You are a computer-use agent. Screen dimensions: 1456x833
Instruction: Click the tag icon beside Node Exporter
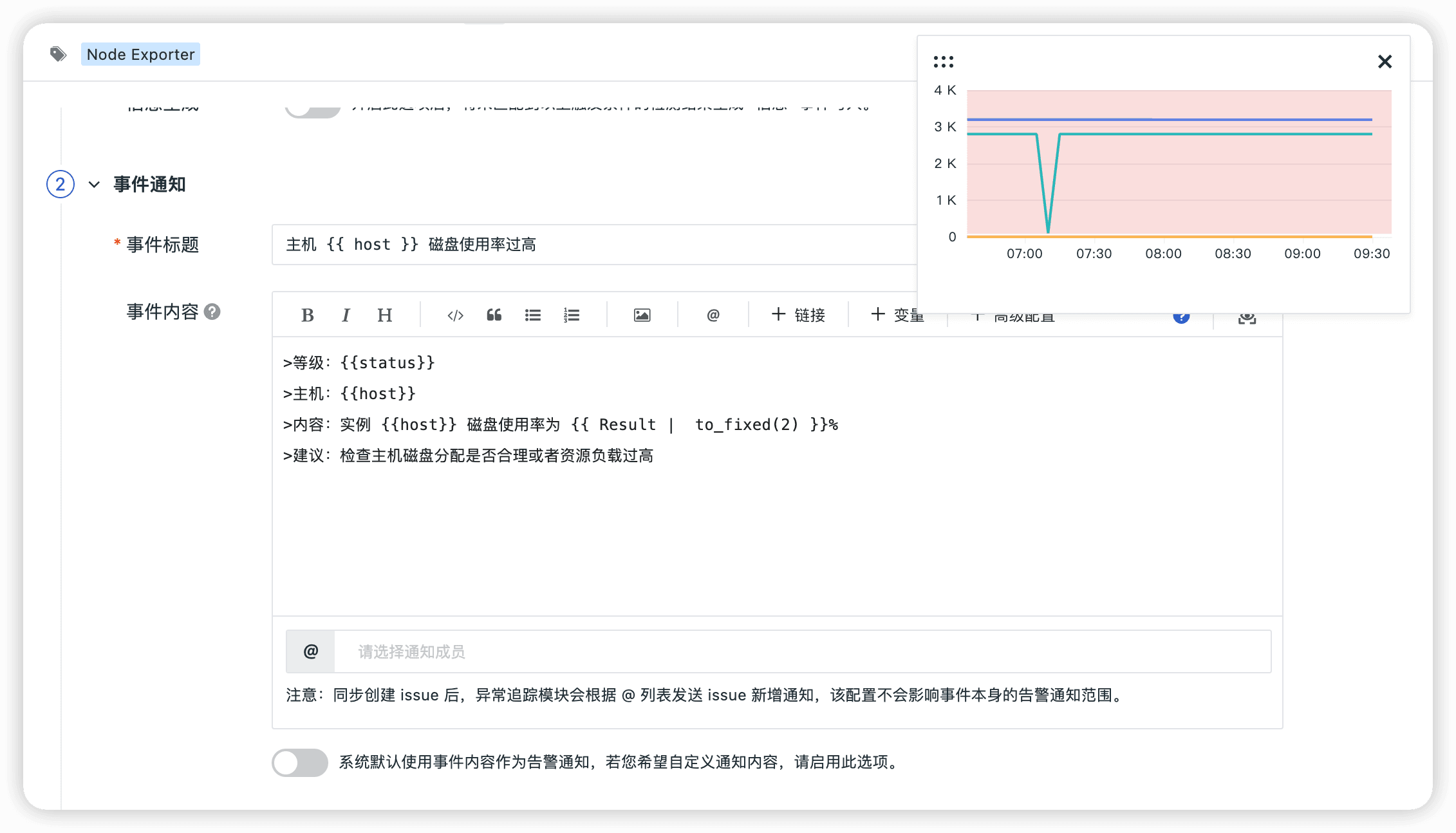tap(59, 54)
